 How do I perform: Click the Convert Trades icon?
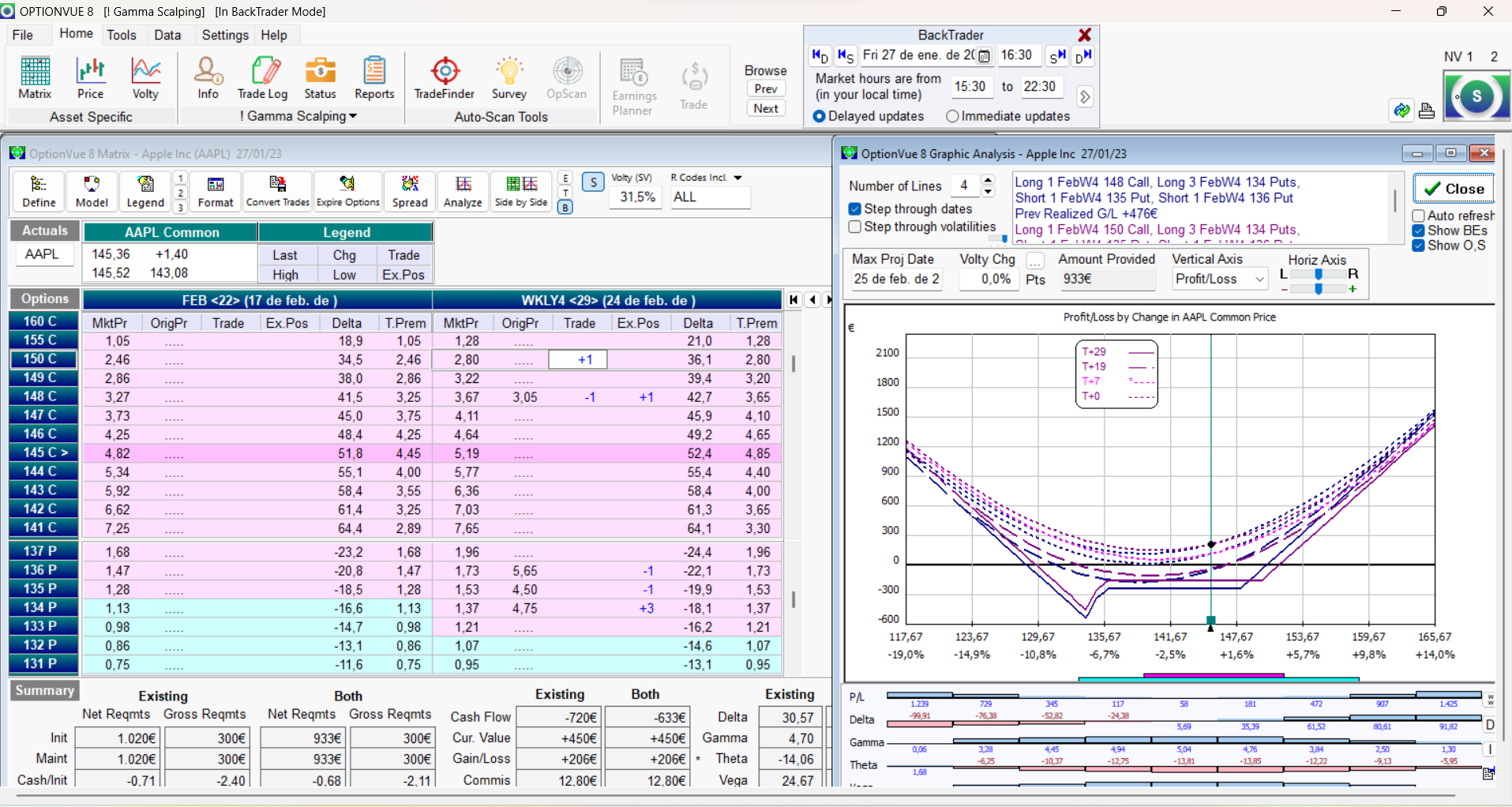click(x=278, y=192)
